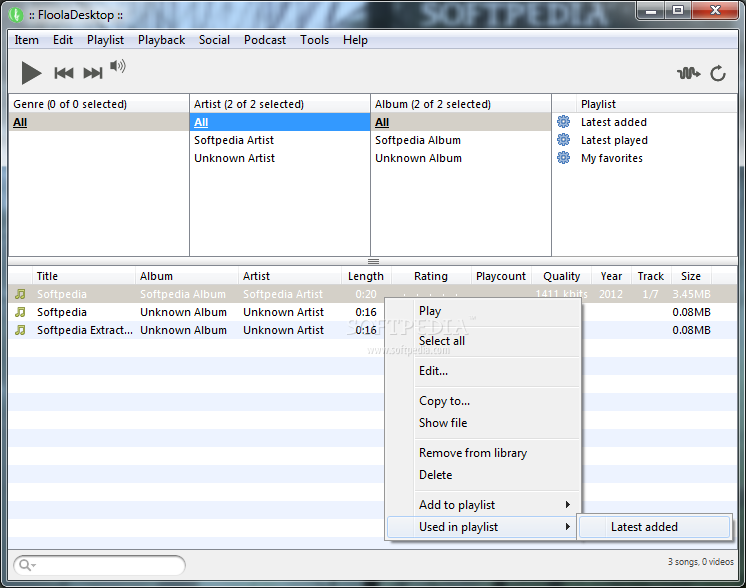Select Unknown Album in Album list

pos(461,158)
